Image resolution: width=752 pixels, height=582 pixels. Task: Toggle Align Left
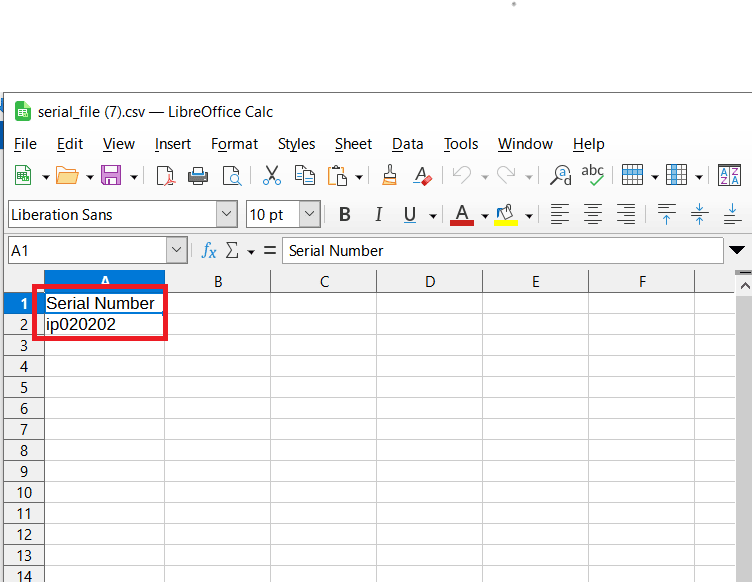(x=560, y=214)
